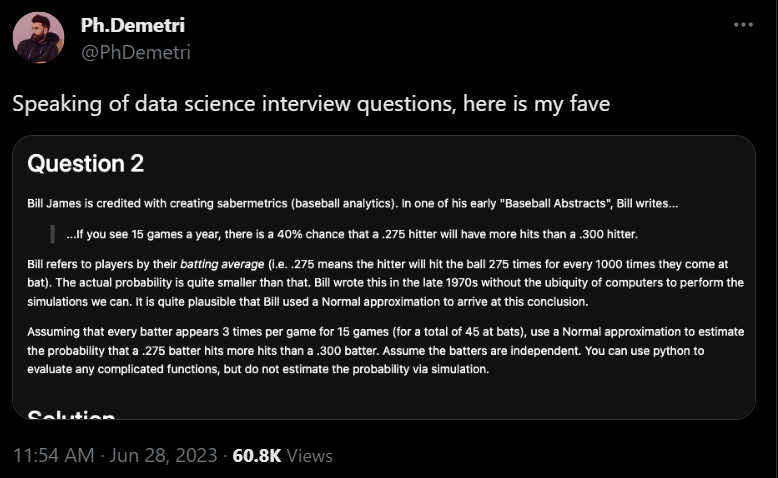Click the paragraph starting Bill James is credited
Image resolution: width=778 pixels, height=478 pixels.
pos(352,204)
